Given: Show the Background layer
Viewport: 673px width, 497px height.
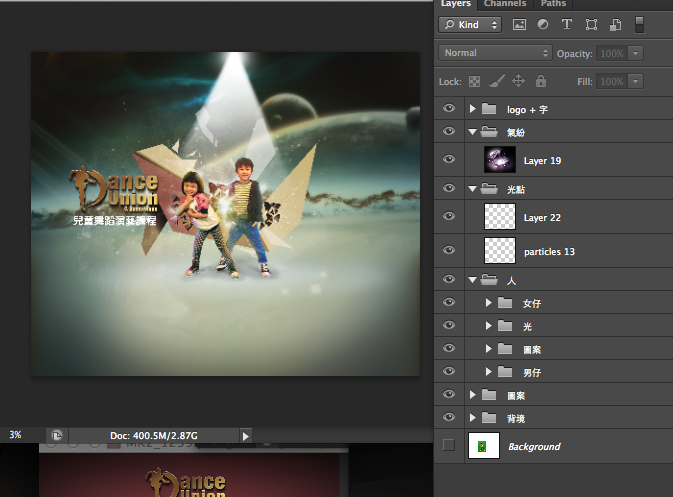Looking at the screenshot, I should pos(449,445).
